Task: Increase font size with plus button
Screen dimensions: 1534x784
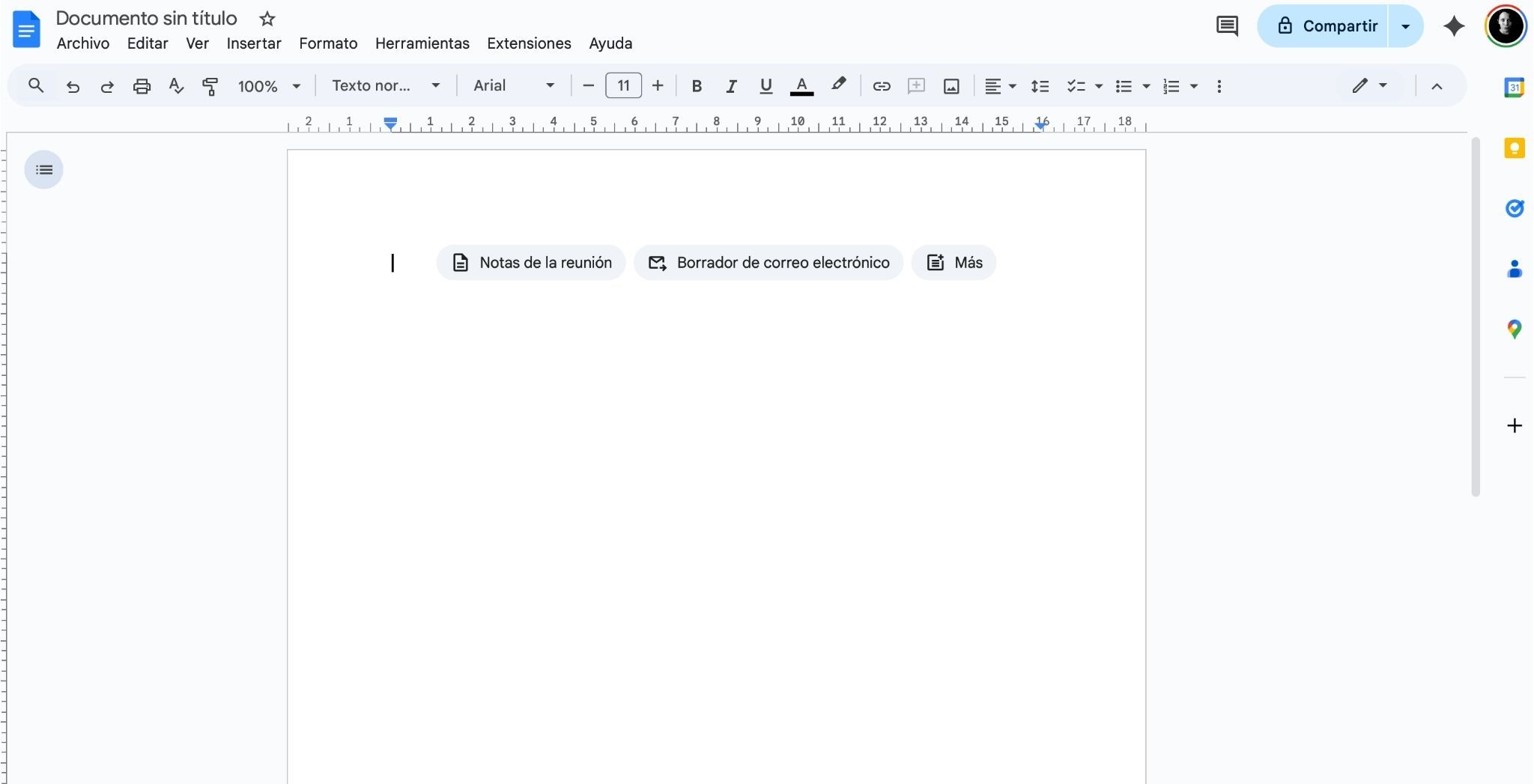Action: 658,86
